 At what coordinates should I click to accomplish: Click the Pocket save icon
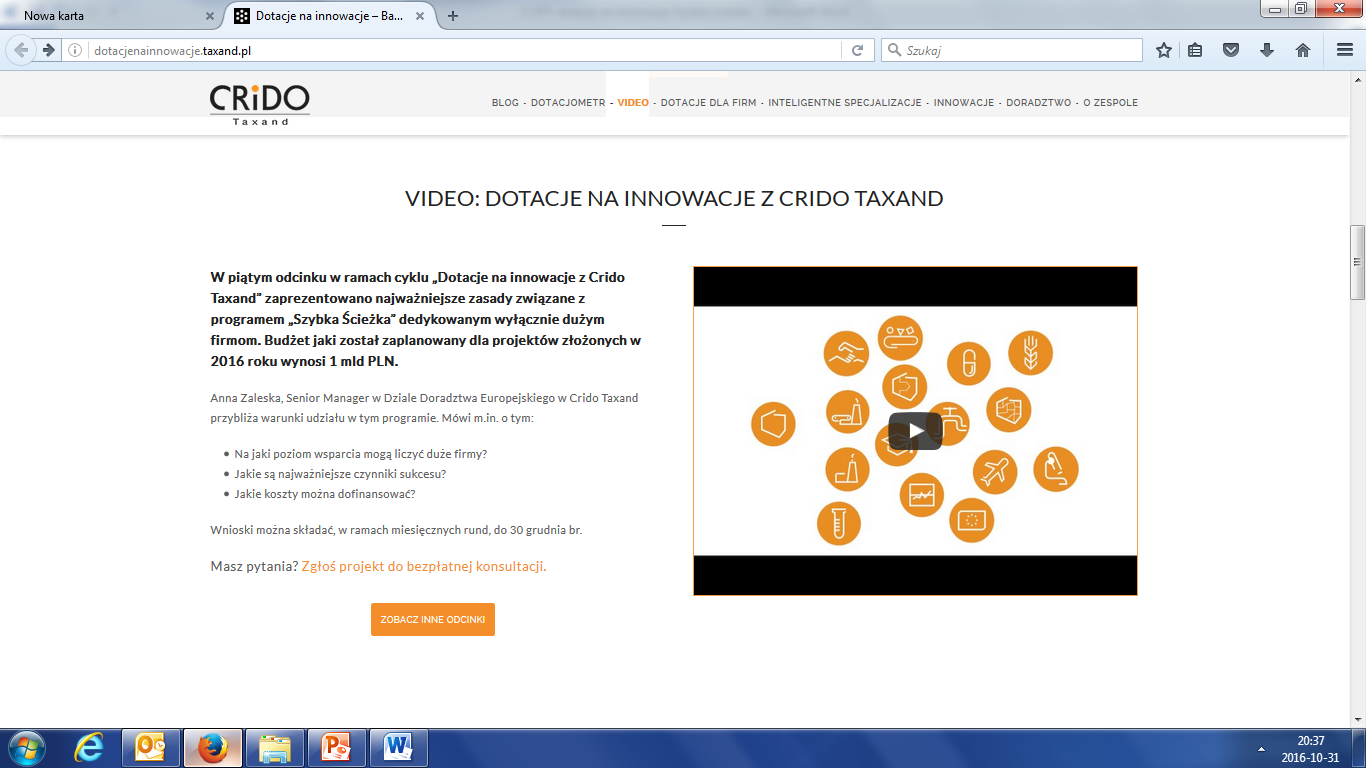tap(1232, 50)
